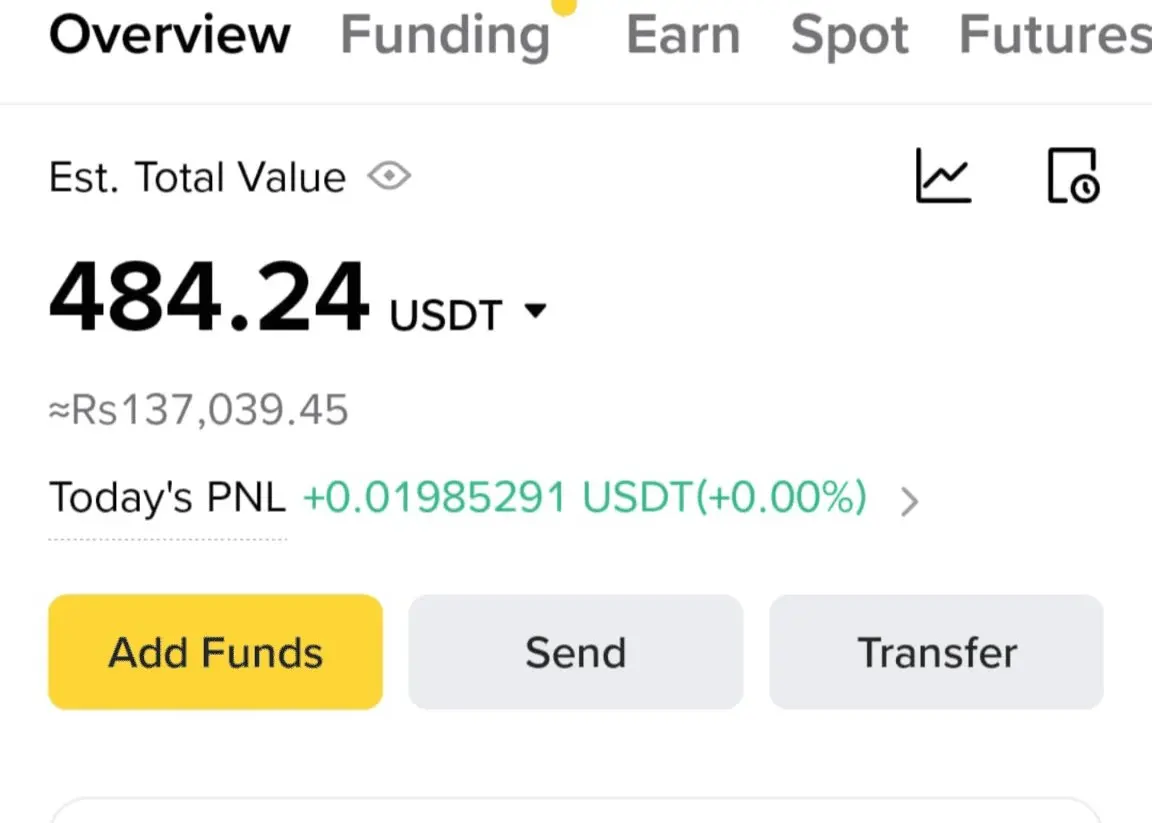1152x823 pixels.
Task: Open the transaction history icon
Action: click(x=1073, y=176)
